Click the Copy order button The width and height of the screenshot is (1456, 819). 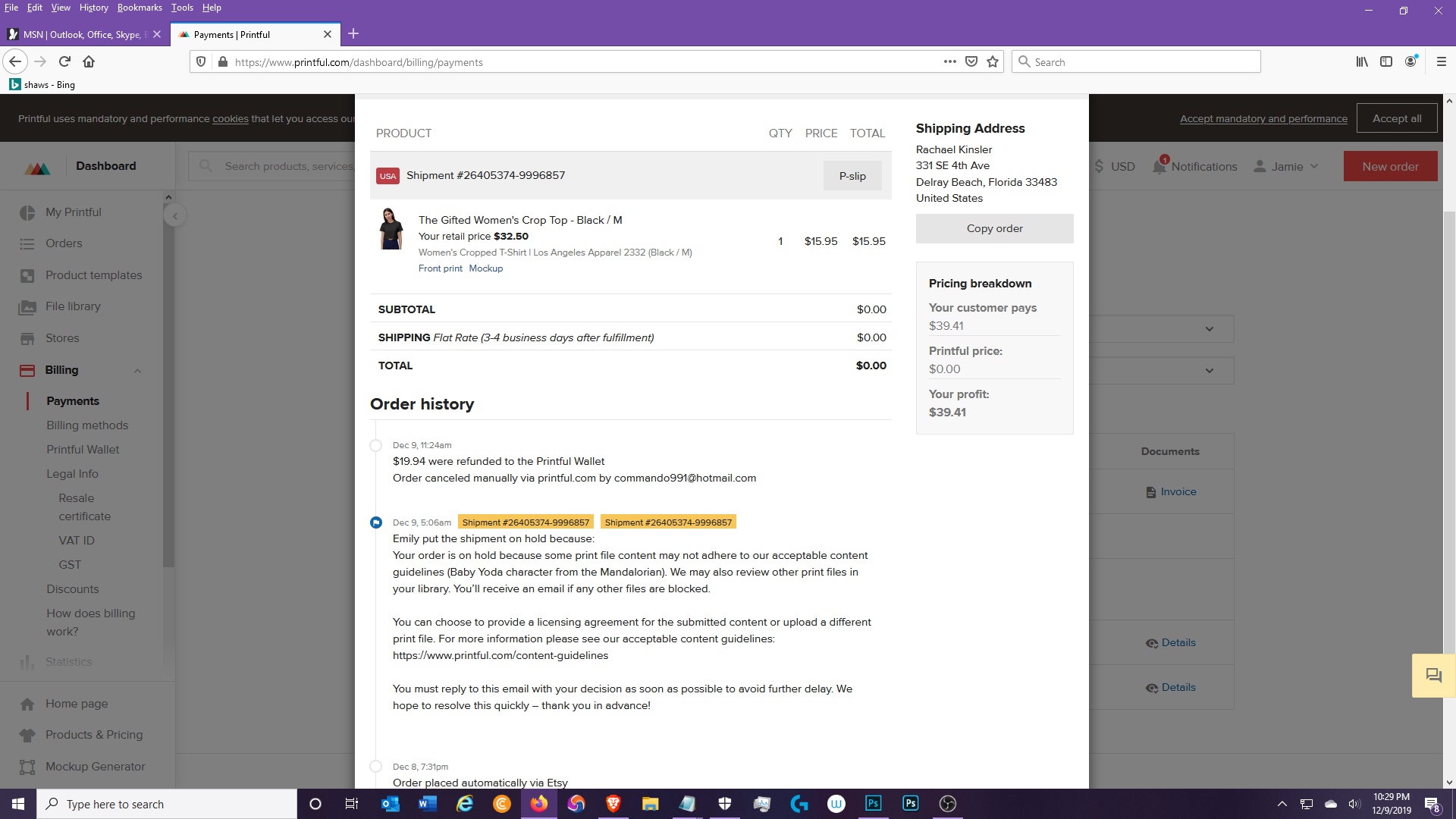click(994, 228)
